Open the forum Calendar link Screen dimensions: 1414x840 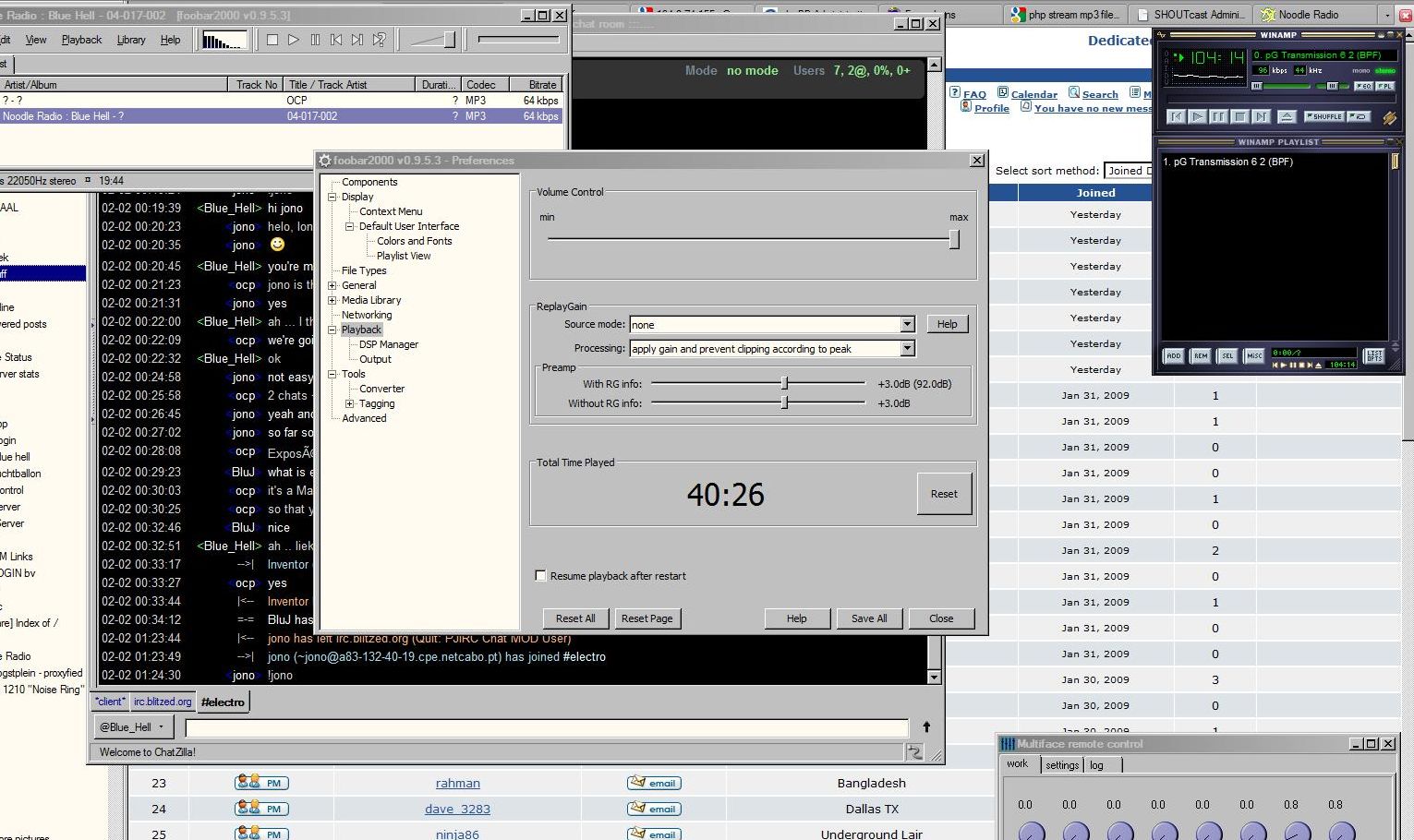[x=1033, y=94]
